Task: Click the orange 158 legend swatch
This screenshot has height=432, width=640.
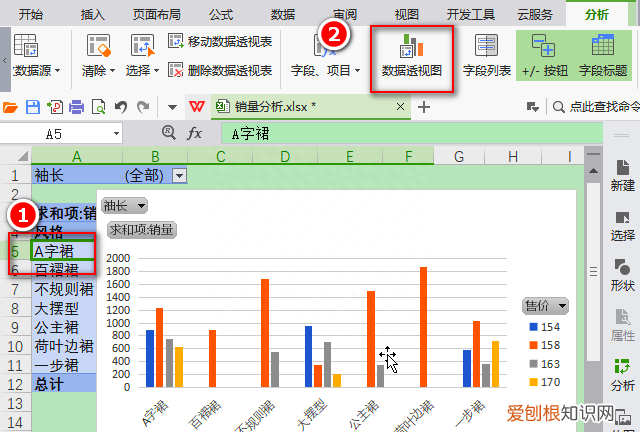Action: (x=533, y=345)
